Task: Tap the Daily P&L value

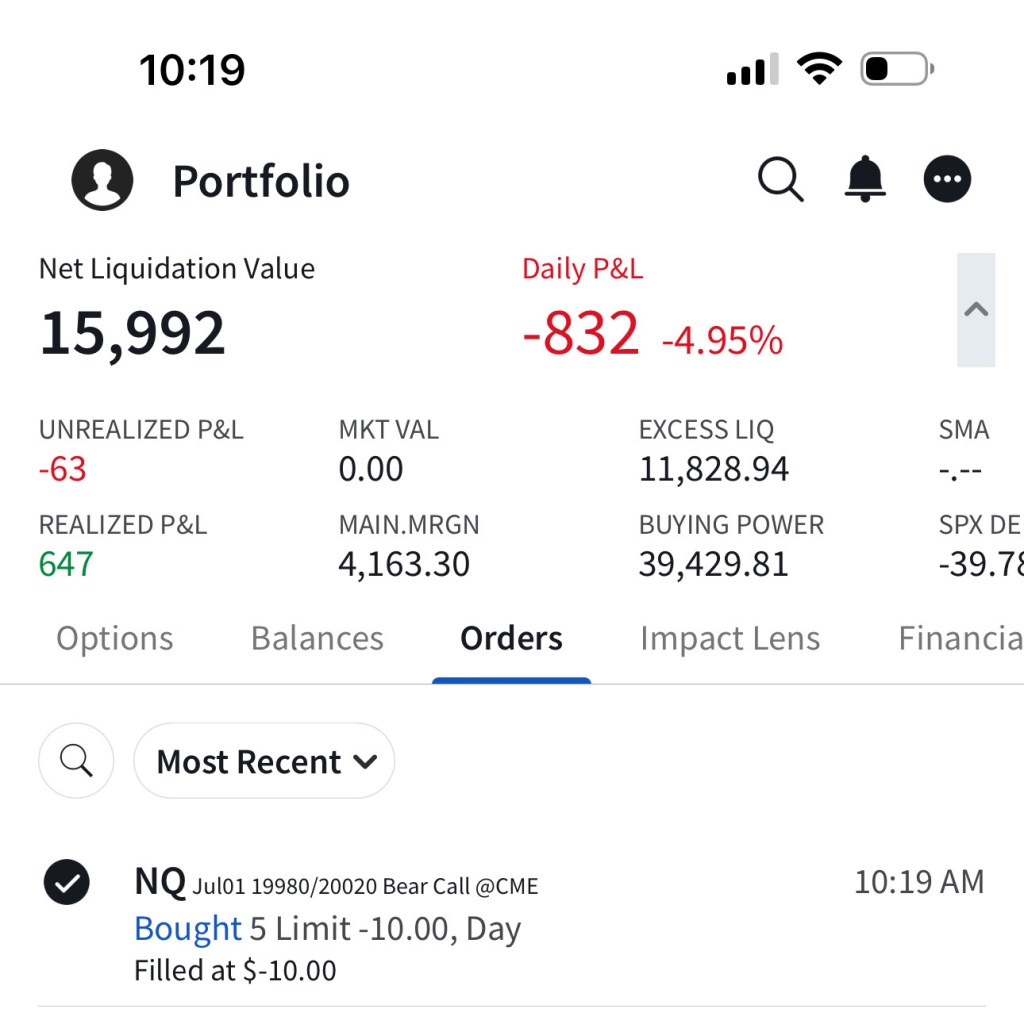Action: (x=581, y=333)
